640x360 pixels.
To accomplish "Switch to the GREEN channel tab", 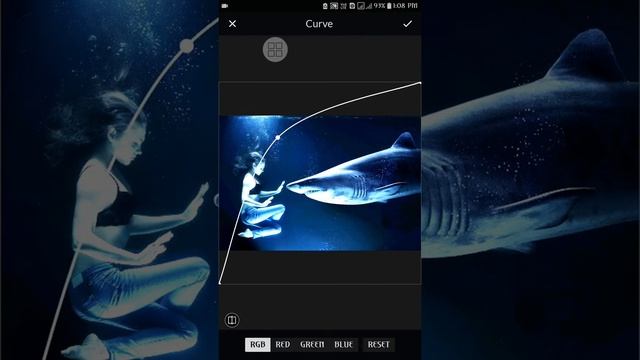I will coord(312,344).
